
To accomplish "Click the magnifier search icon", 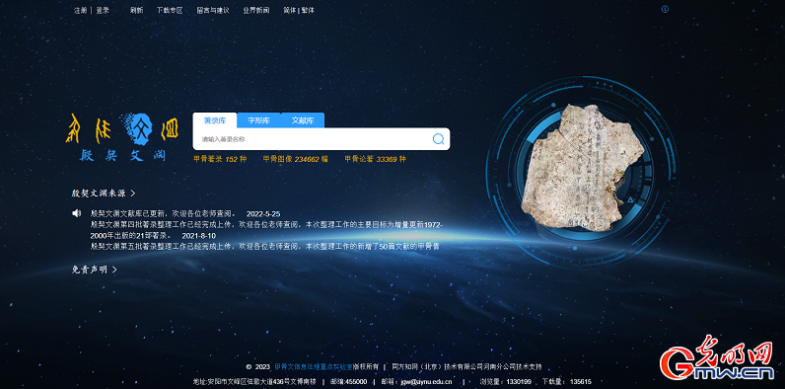I will coord(438,139).
